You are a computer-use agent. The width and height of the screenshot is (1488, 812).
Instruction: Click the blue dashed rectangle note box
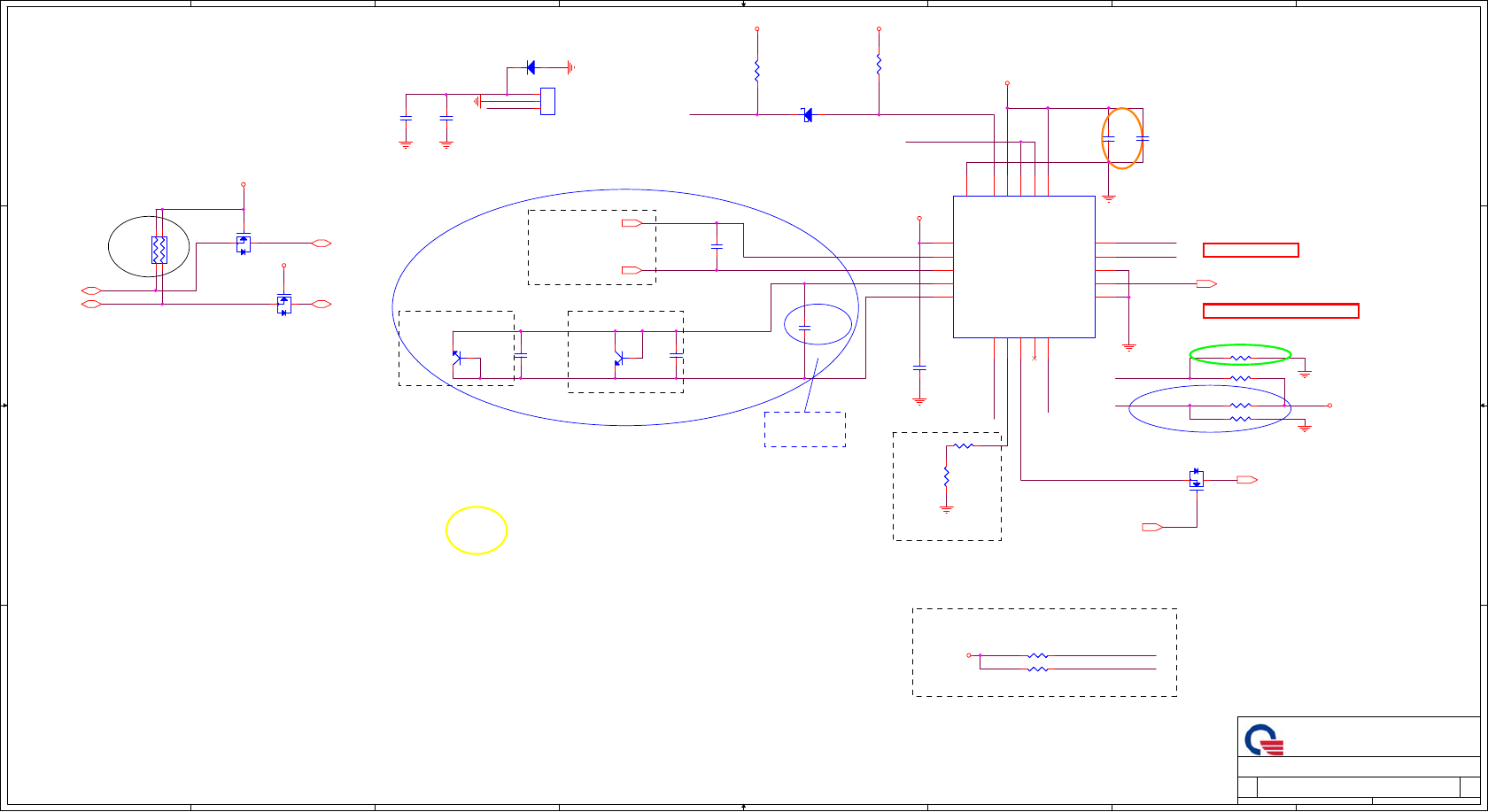[x=805, y=429]
